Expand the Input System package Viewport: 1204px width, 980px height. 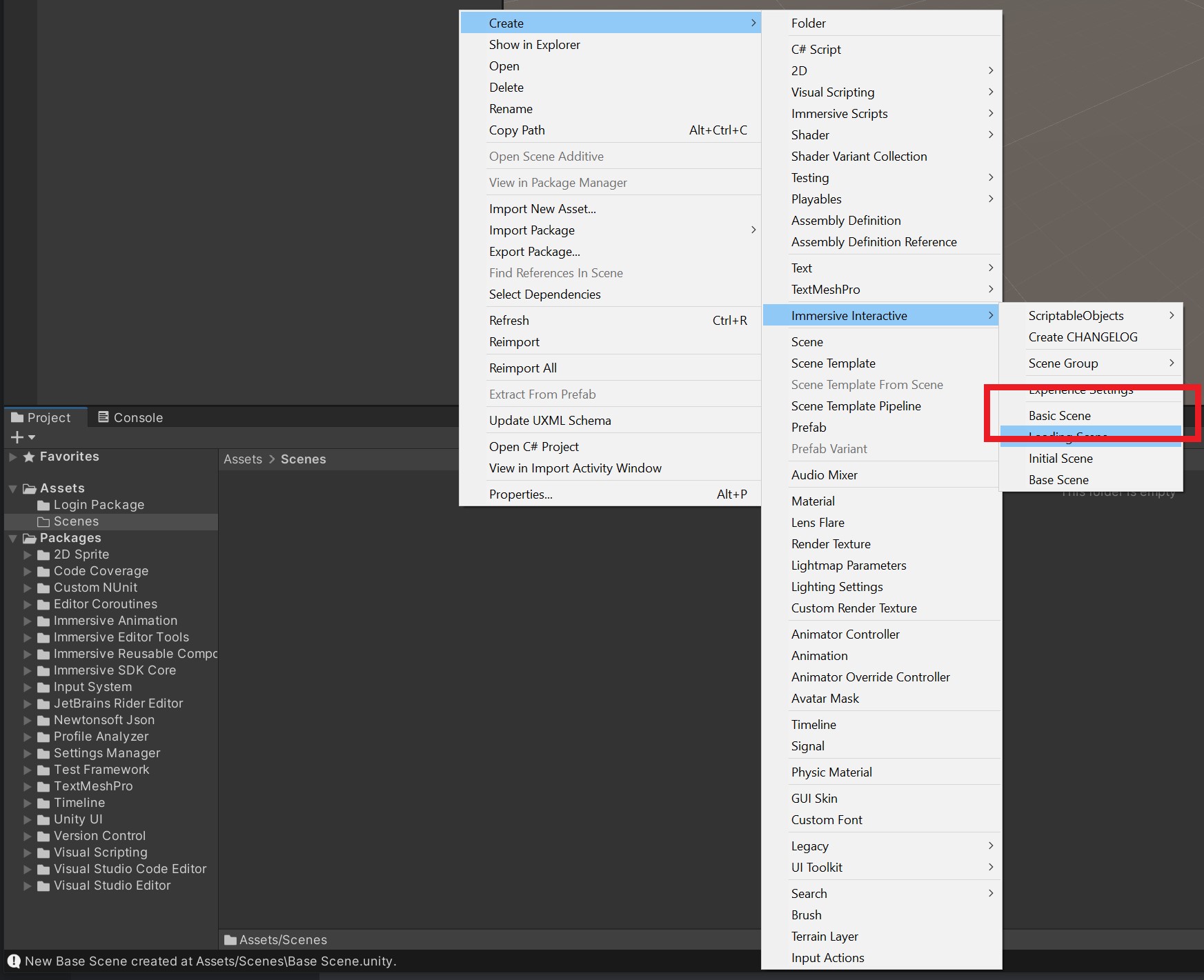[28, 687]
